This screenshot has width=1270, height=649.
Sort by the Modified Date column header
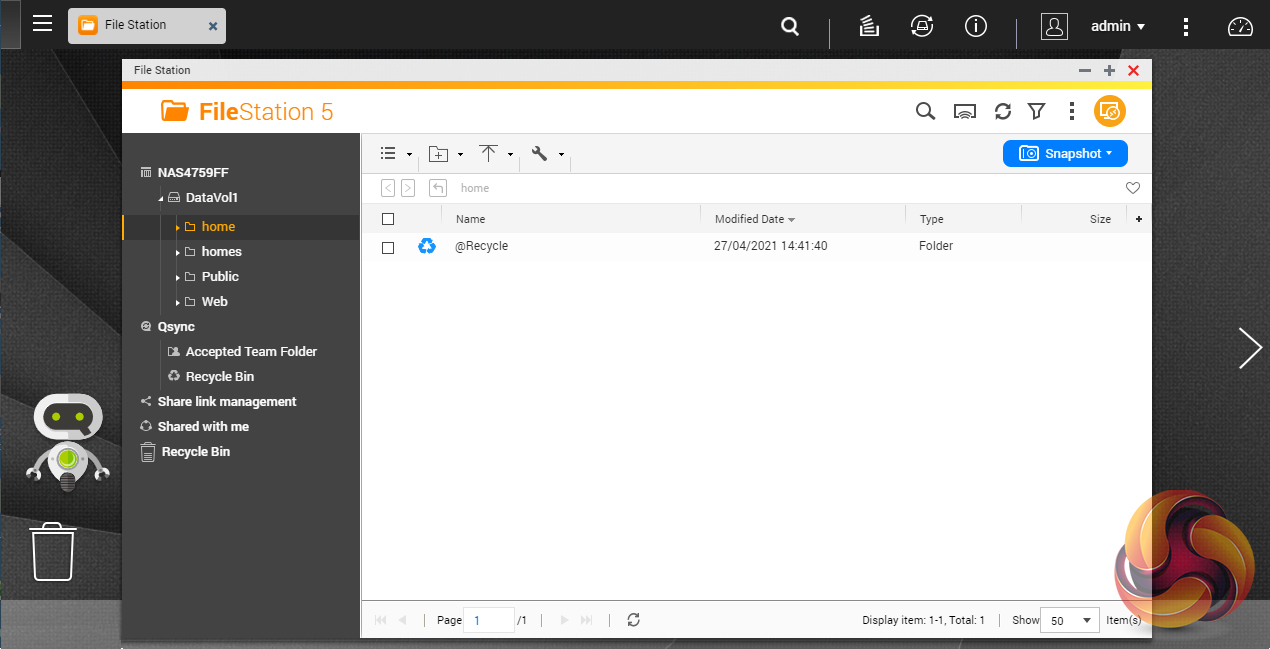[x=750, y=219]
